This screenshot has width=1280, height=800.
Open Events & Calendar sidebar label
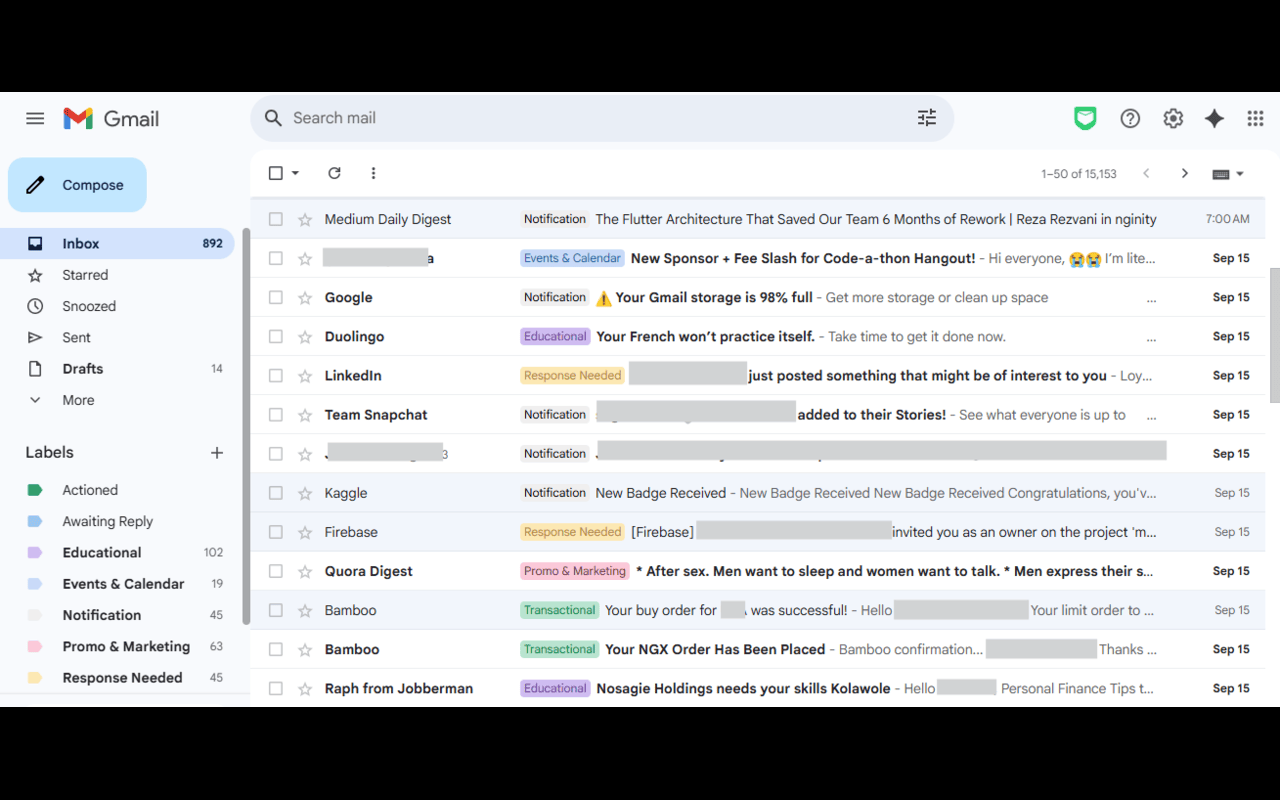tap(118, 584)
